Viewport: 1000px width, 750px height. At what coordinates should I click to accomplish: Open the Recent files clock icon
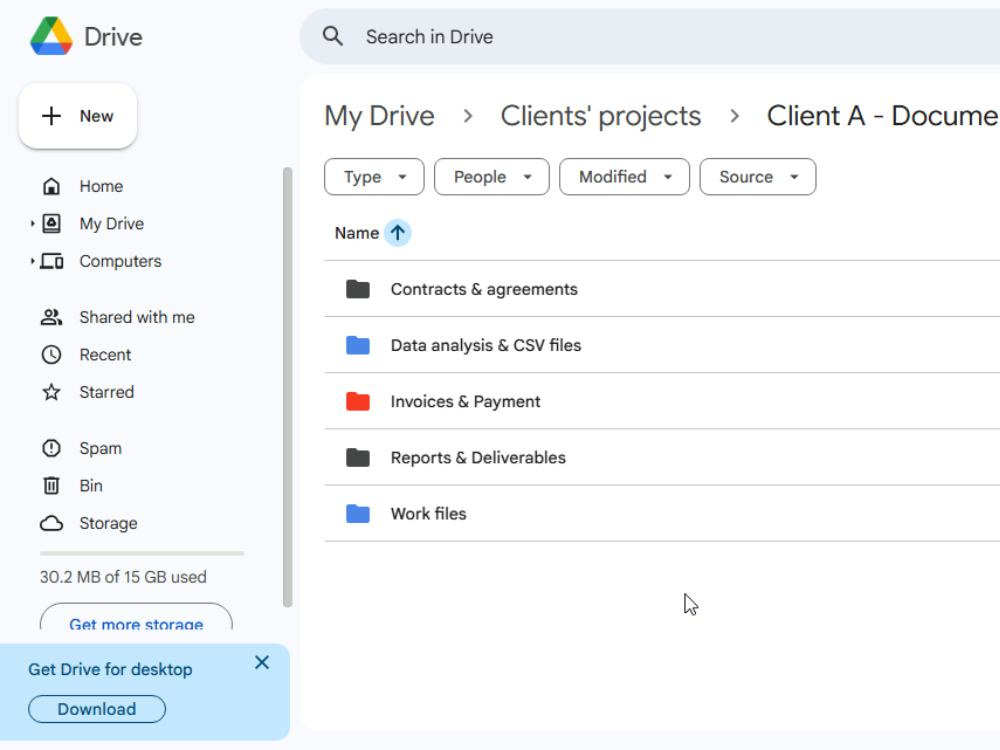pos(51,355)
